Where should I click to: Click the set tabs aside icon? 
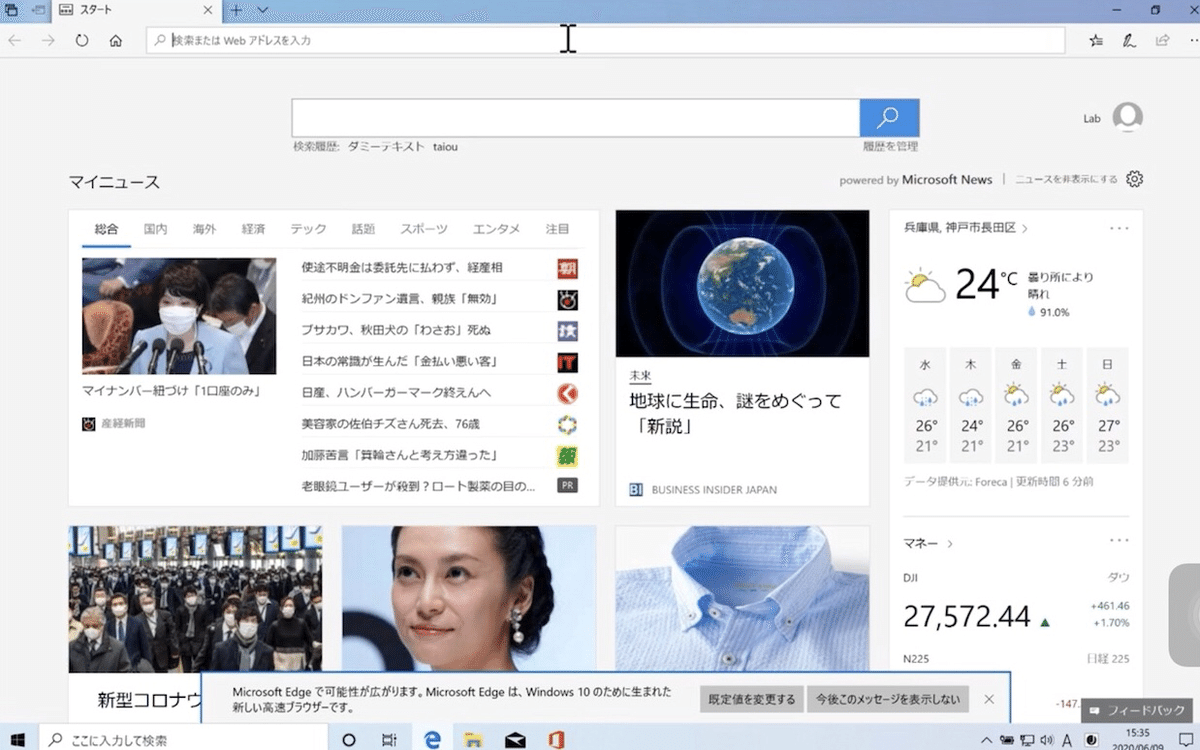coord(39,11)
